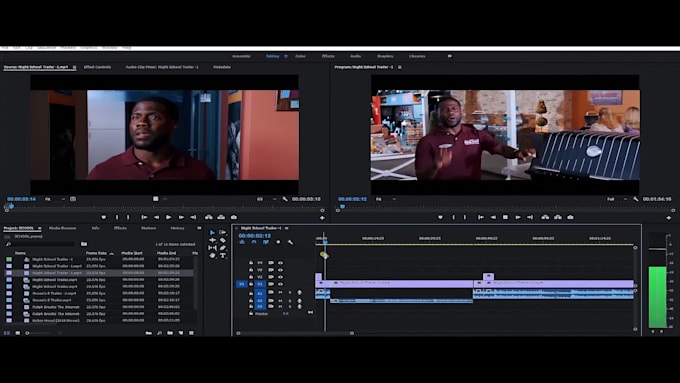Click Source monitor Insert button

pos(209,217)
